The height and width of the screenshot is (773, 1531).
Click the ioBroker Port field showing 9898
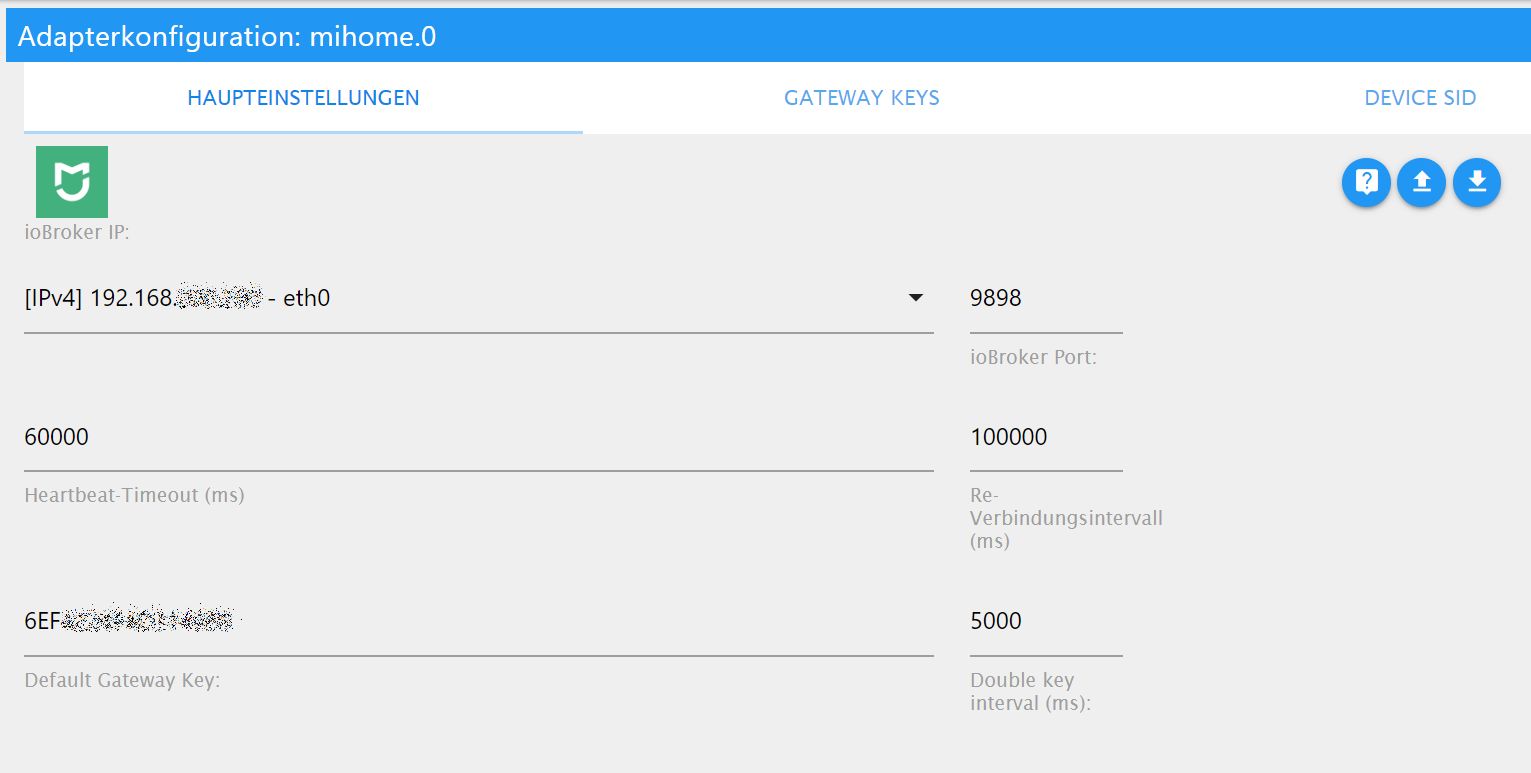pos(1046,298)
